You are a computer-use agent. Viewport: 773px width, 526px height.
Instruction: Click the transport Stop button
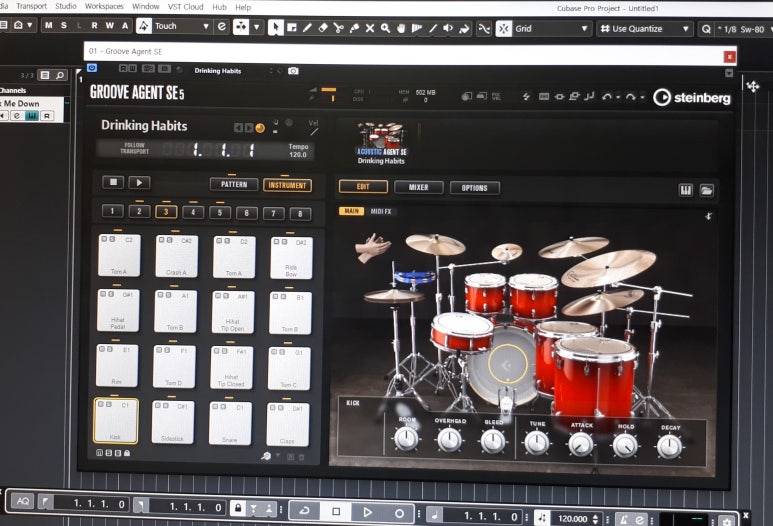tap(336, 512)
